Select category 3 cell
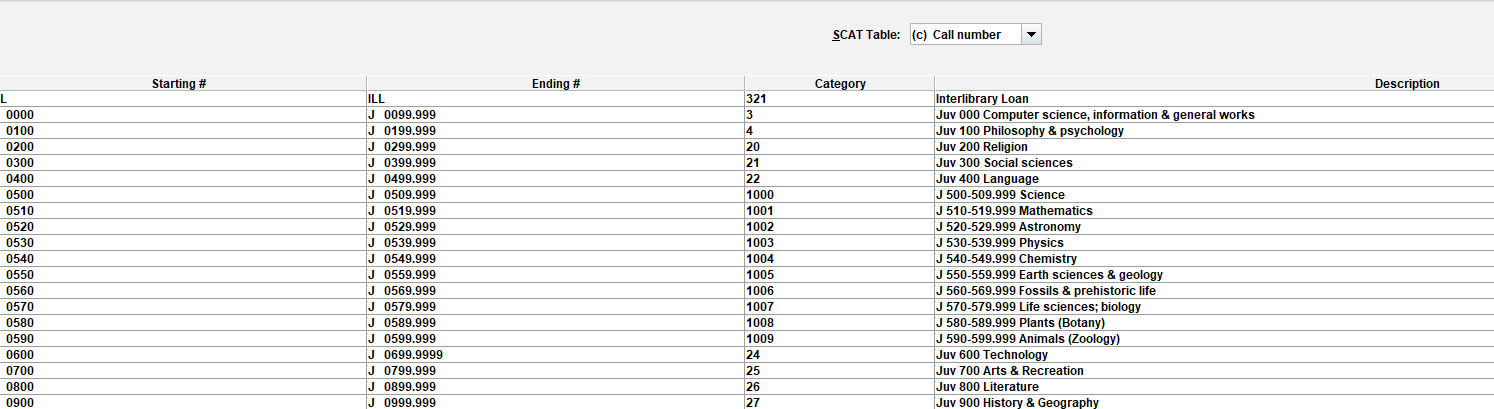The height and width of the screenshot is (409, 1494). click(840, 115)
